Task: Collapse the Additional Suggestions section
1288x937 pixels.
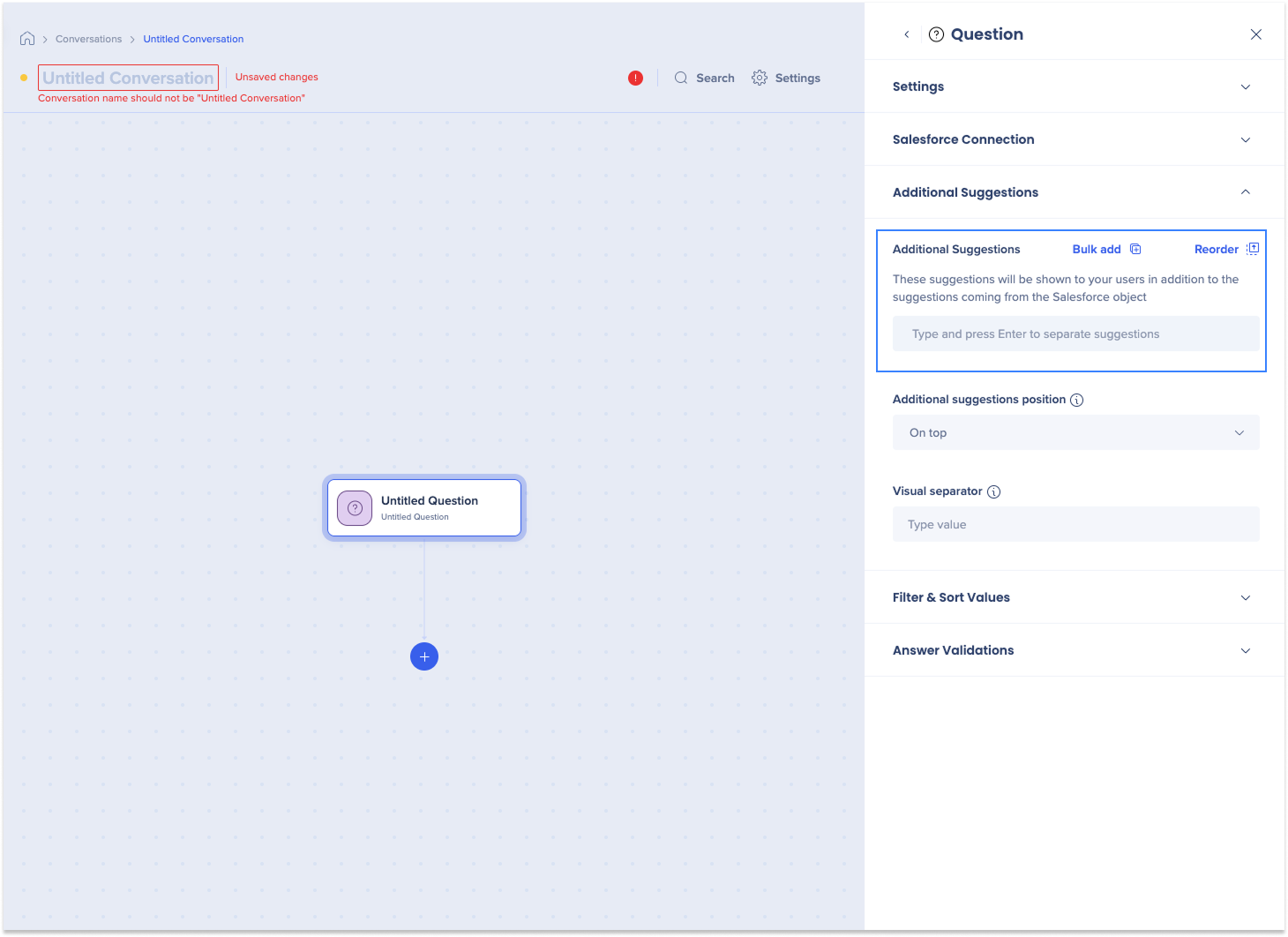Action: tap(1245, 192)
